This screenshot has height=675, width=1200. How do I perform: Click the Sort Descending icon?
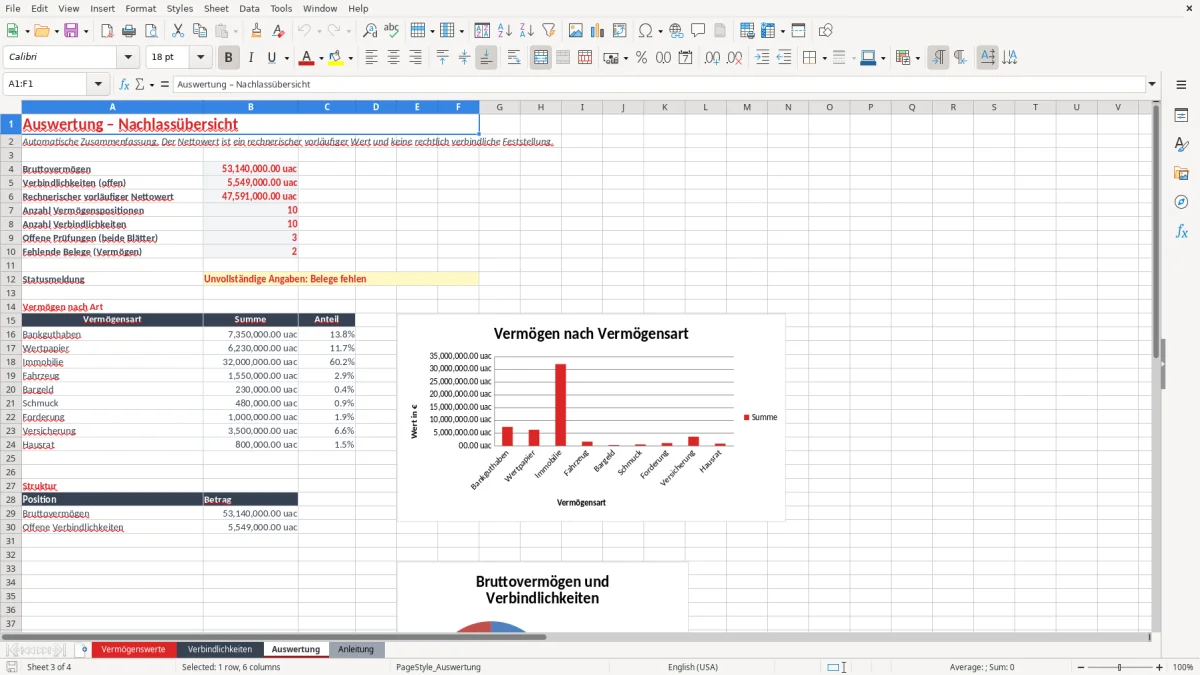(526, 31)
